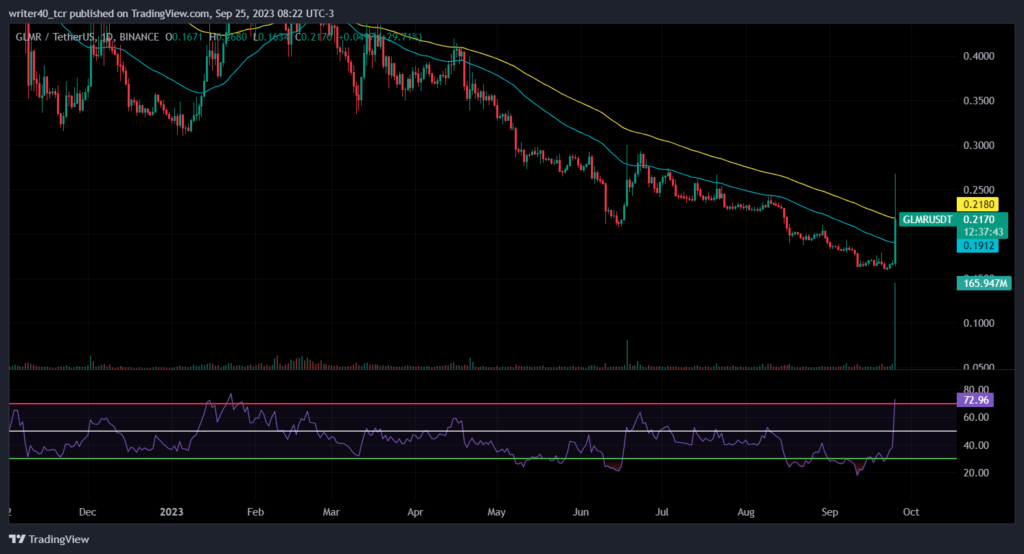
Task: Click the 'writer40_tcr published on TradingView.com' header text
Action: pyautogui.click(x=110, y=13)
